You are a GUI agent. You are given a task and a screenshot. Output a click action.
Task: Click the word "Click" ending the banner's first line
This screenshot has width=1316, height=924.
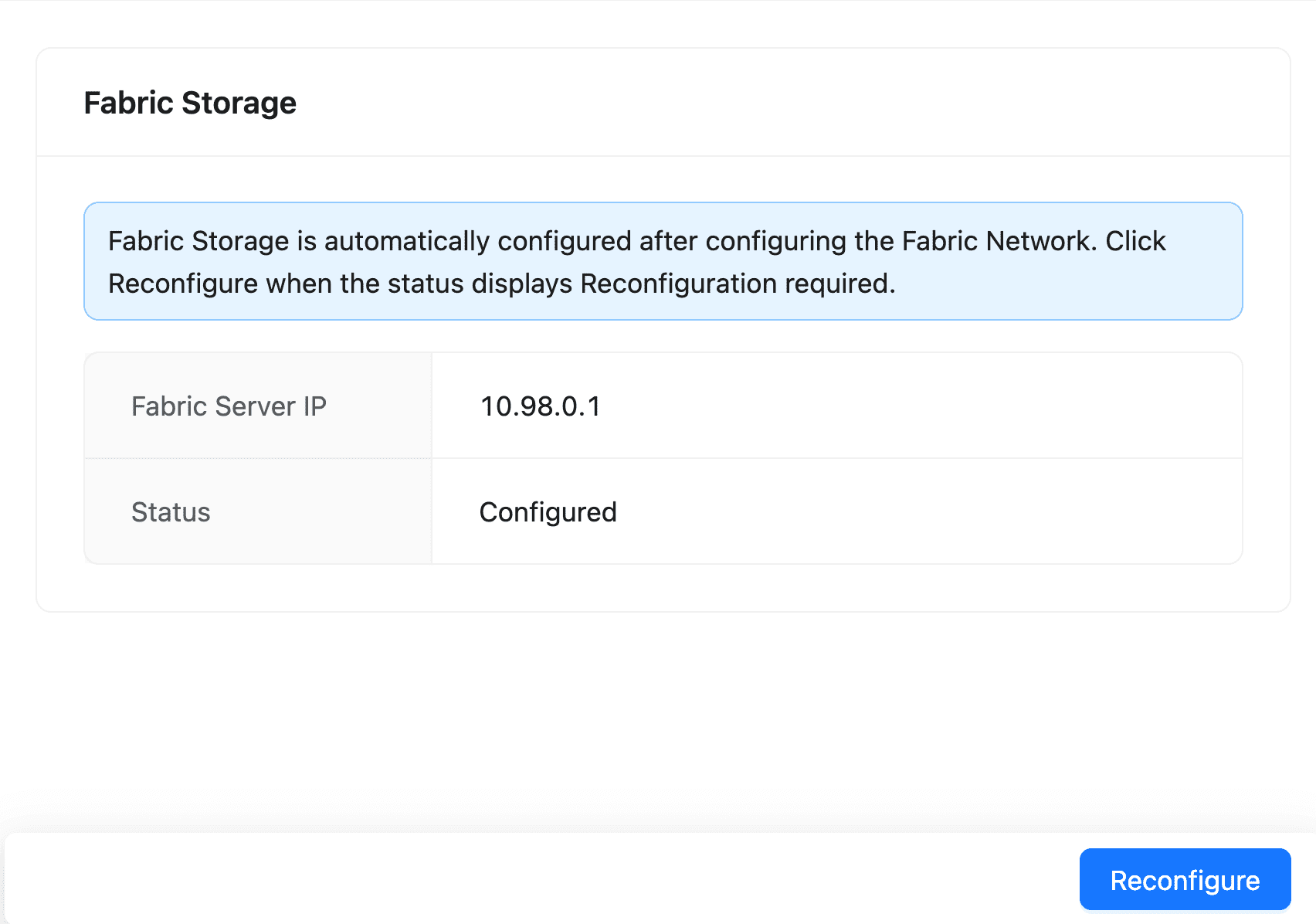tap(1135, 241)
